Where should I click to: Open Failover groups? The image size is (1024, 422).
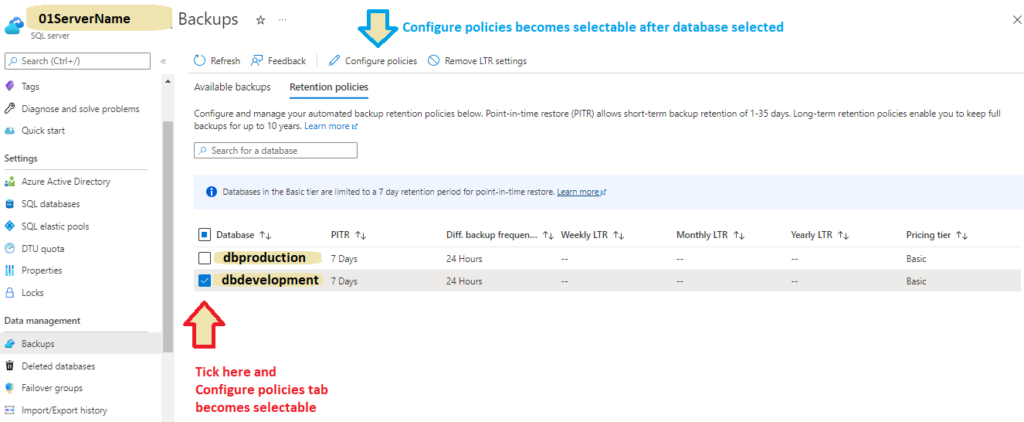tap(52, 388)
